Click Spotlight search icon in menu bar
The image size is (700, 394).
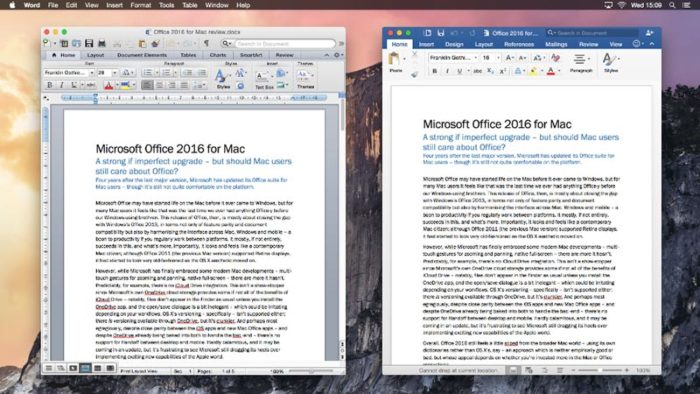pyautogui.click(x=672, y=5)
